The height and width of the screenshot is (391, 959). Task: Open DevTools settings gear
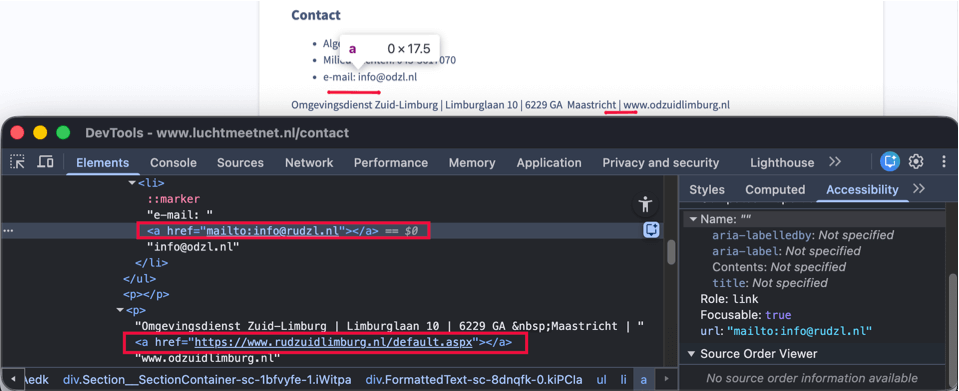coord(916,162)
